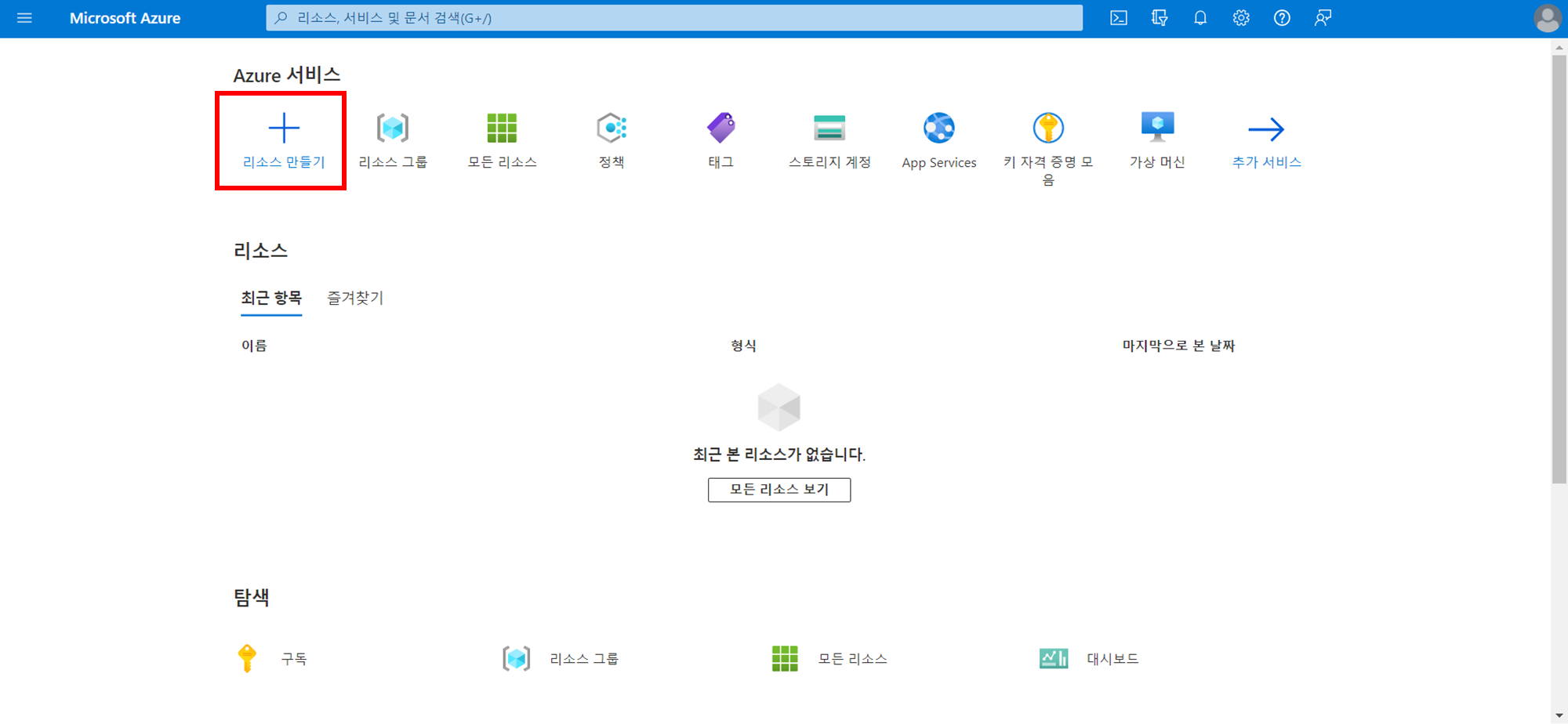Click the 구독 link text

pos(294,659)
